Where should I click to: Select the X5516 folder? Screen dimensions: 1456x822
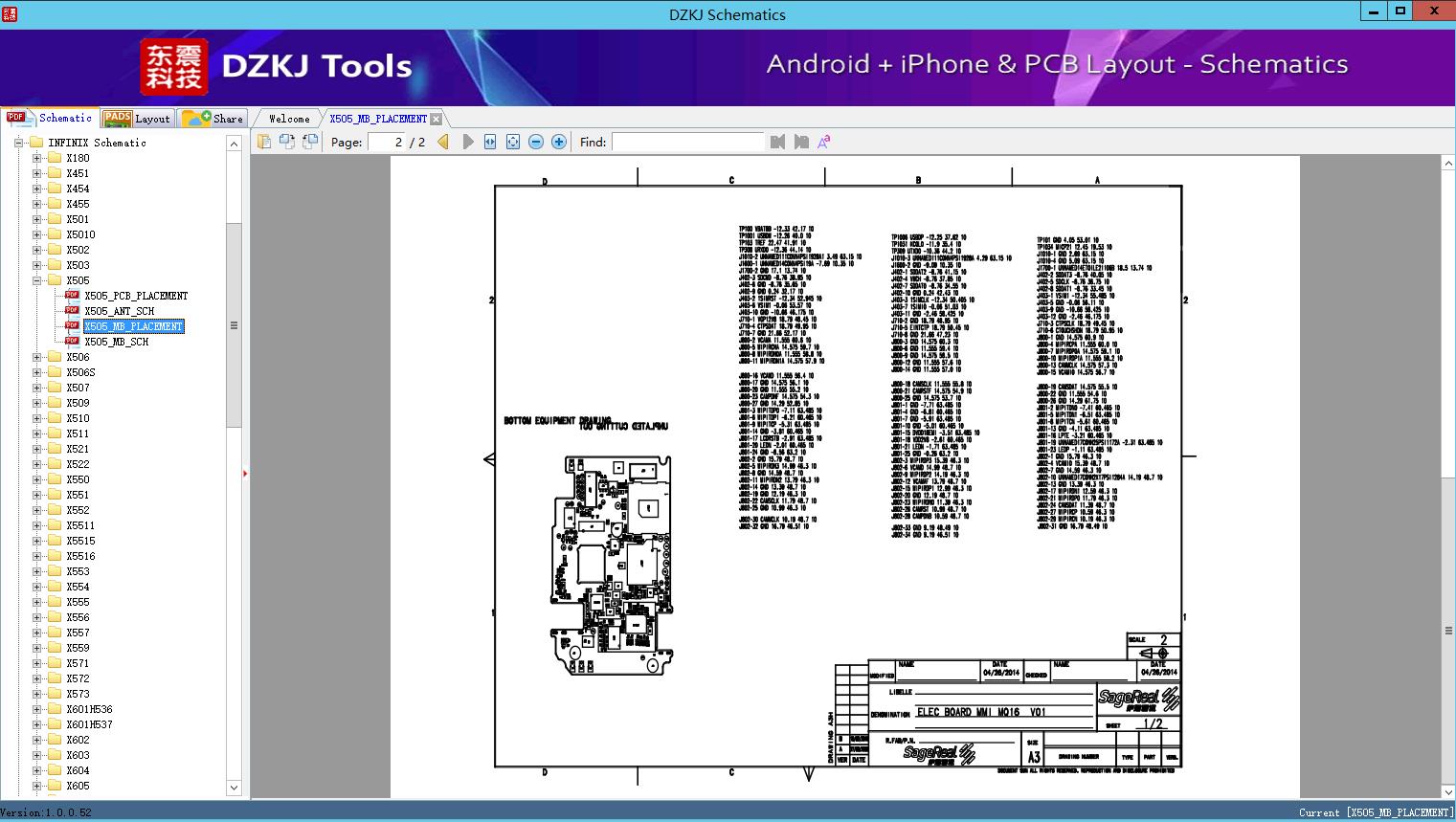click(x=80, y=556)
